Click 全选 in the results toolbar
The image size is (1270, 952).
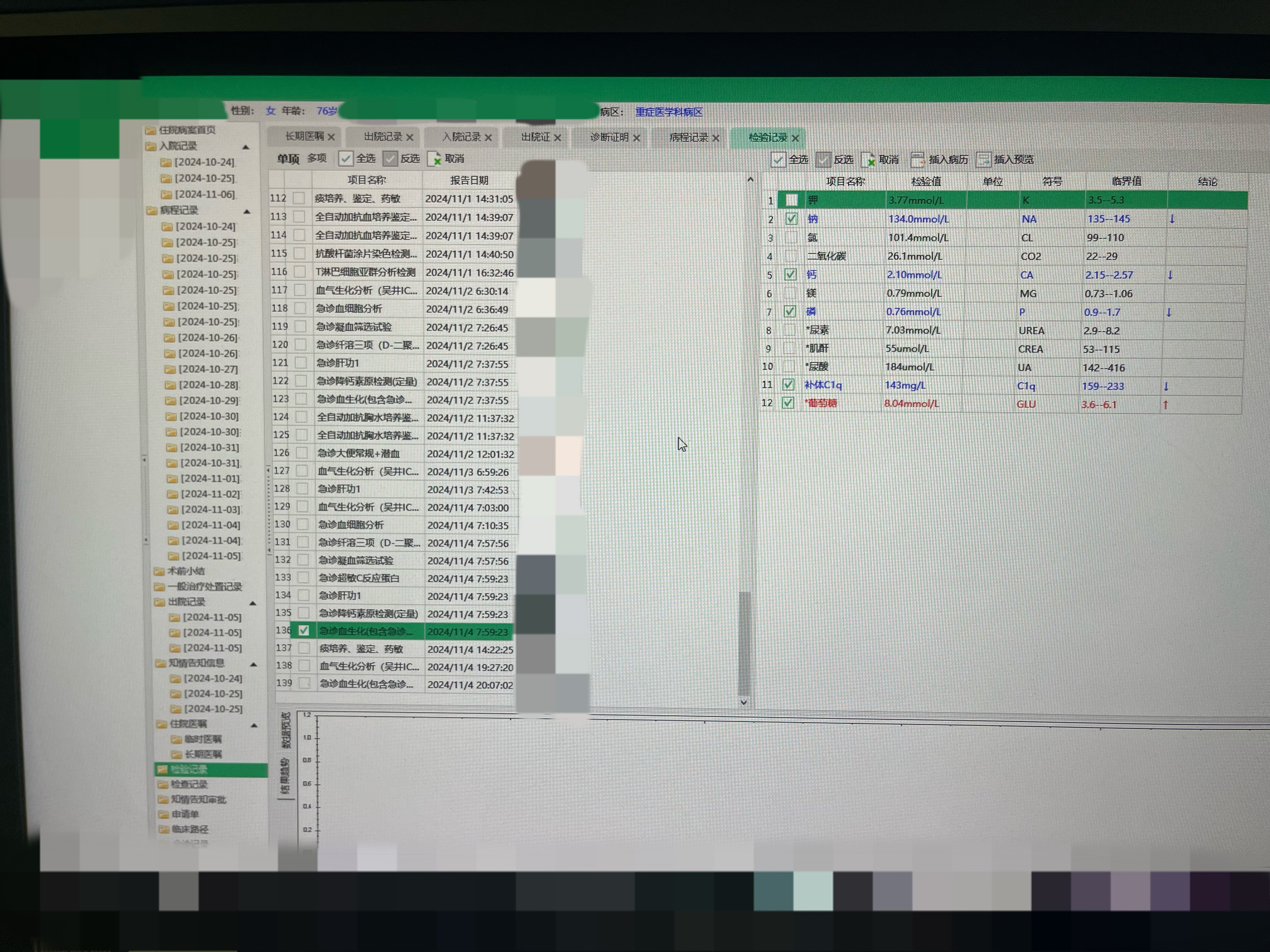pos(789,160)
